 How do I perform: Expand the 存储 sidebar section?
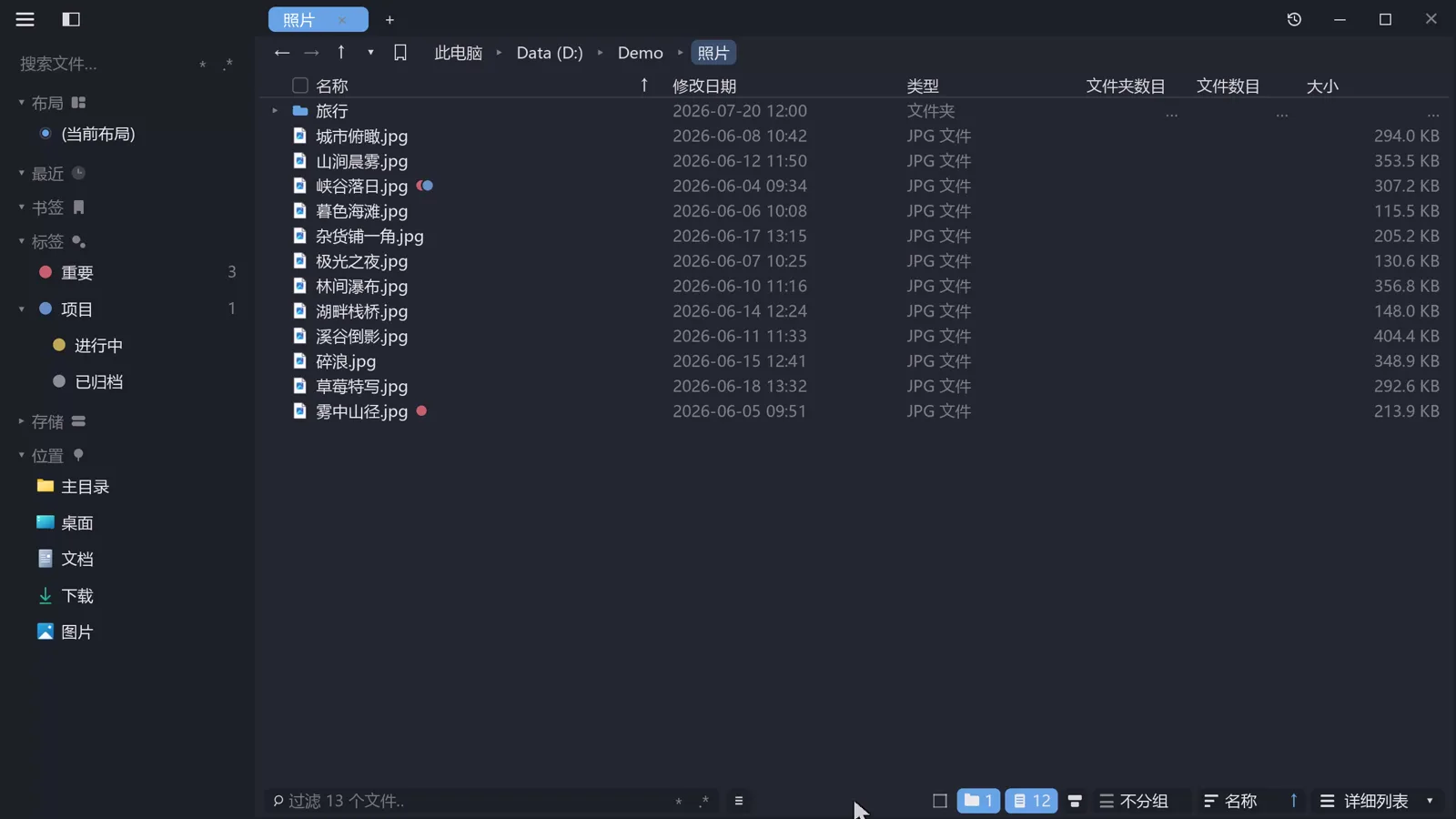tap(21, 422)
